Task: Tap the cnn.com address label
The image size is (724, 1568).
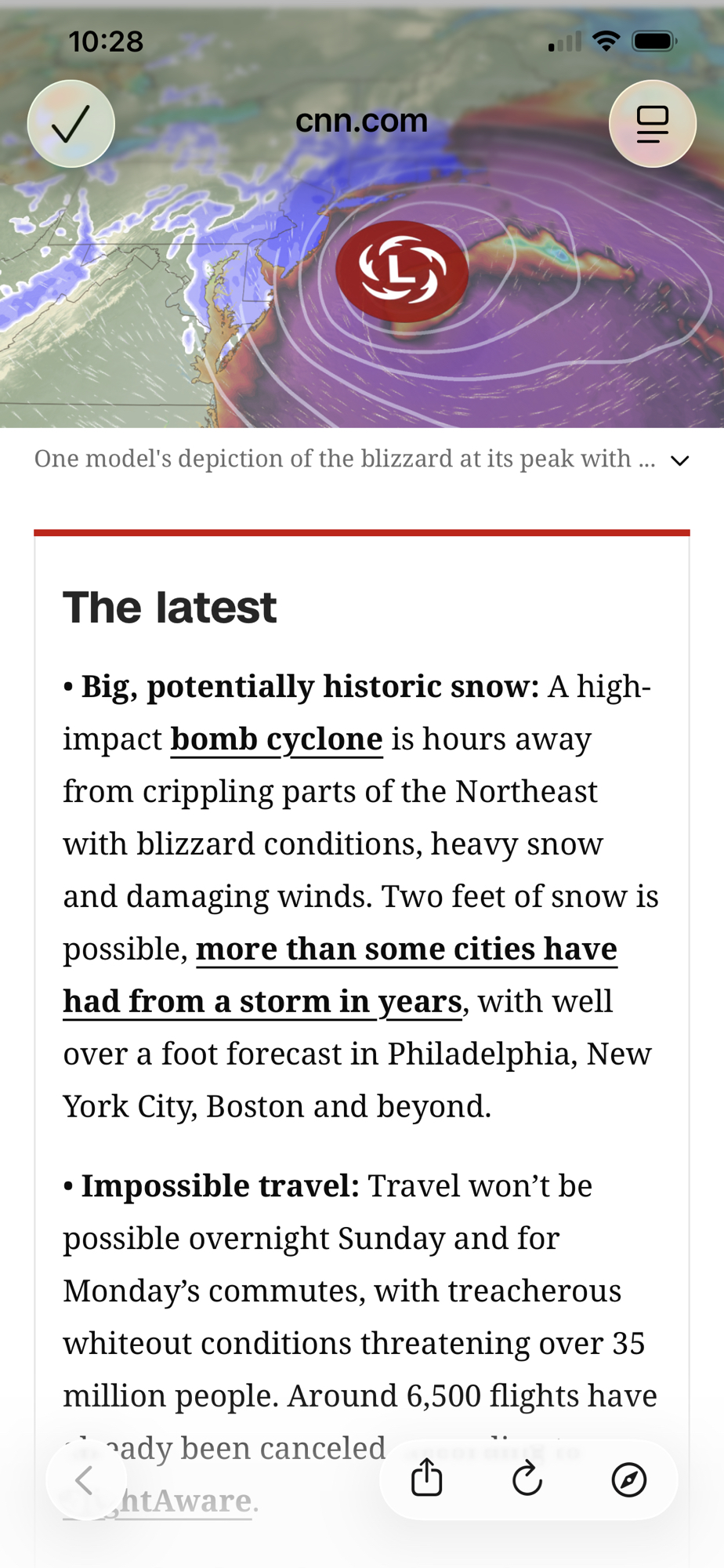Action: point(361,121)
